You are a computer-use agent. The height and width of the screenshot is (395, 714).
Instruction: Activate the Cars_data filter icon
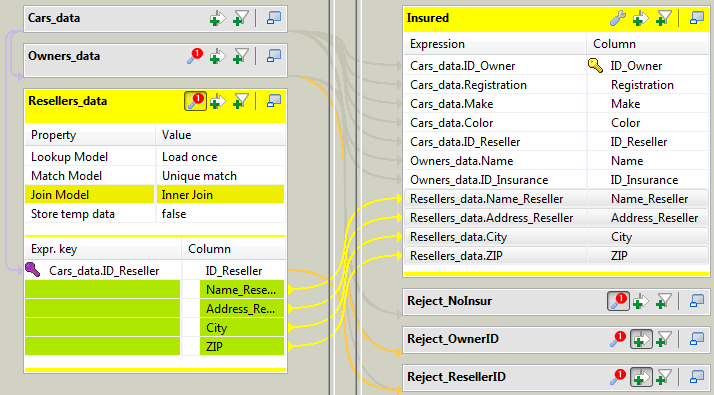click(x=240, y=18)
